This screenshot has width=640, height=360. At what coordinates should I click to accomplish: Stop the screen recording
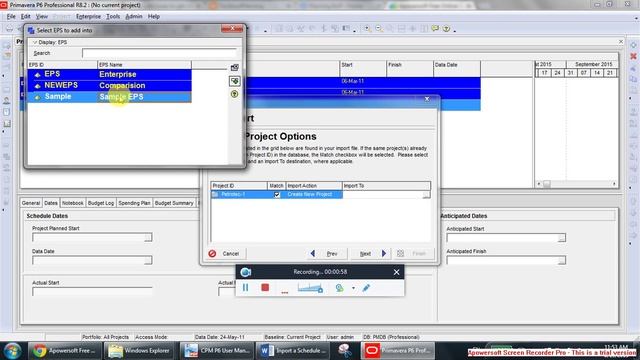tap(265, 288)
